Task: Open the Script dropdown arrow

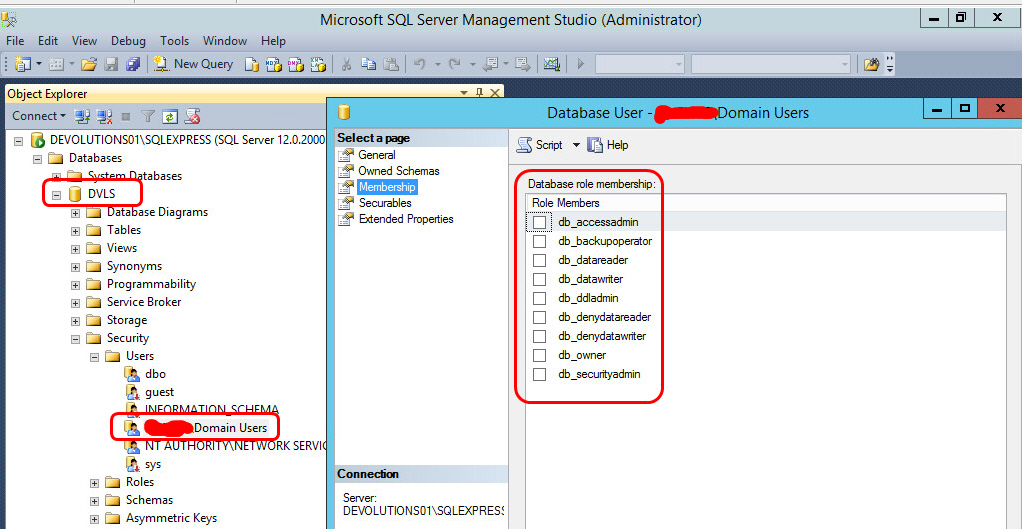Action: tap(576, 145)
